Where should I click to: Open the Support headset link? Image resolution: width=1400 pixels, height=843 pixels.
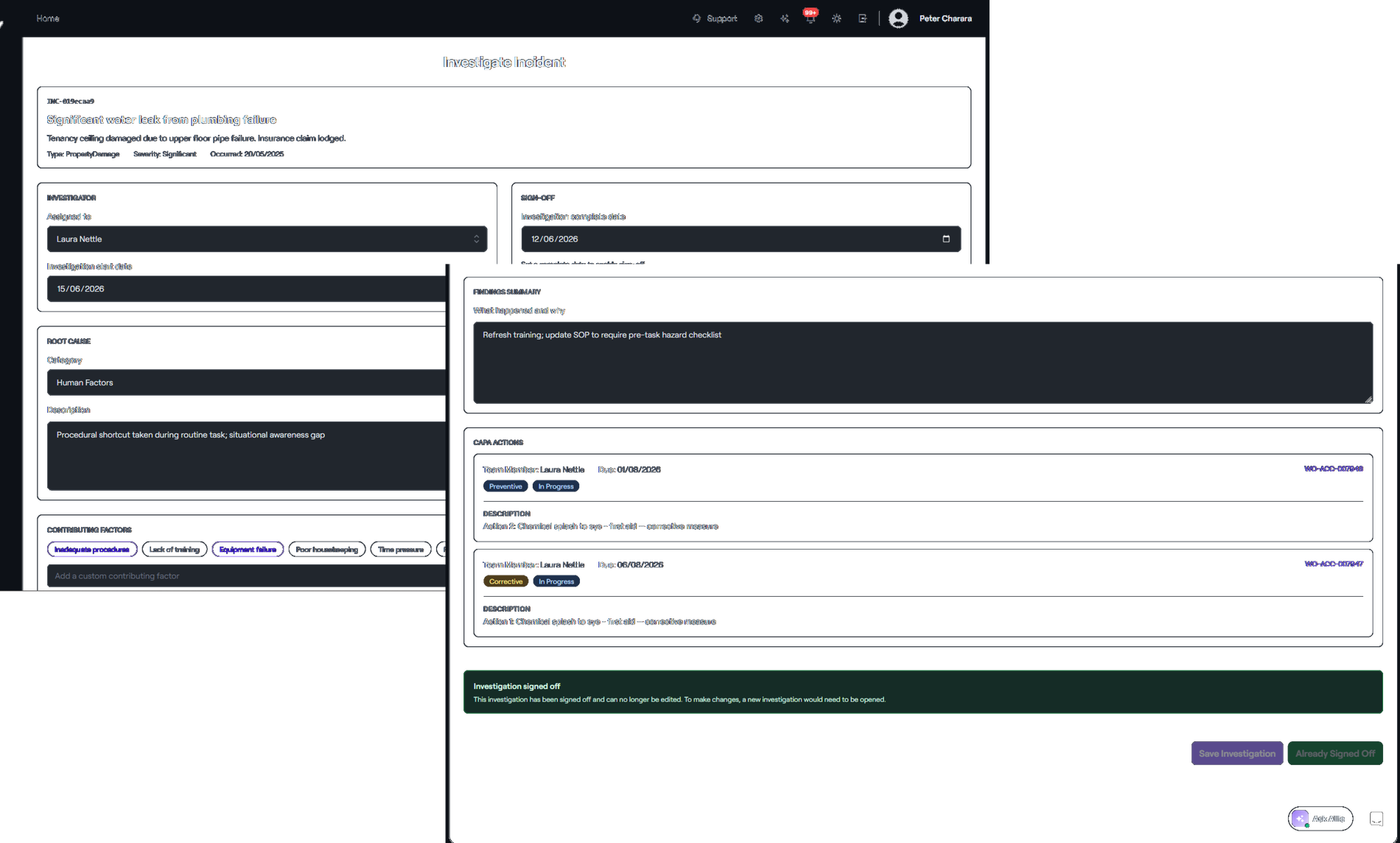(x=714, y=18)
